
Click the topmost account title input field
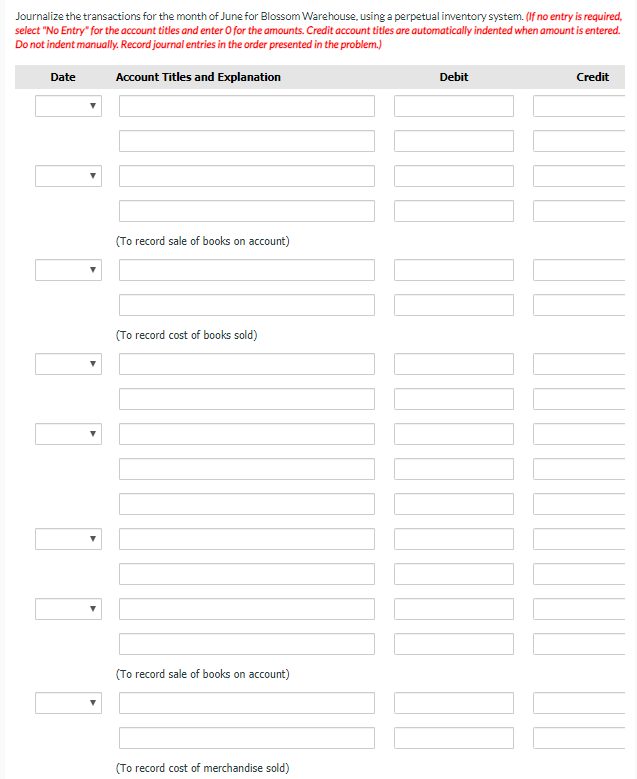click(247, 106)
